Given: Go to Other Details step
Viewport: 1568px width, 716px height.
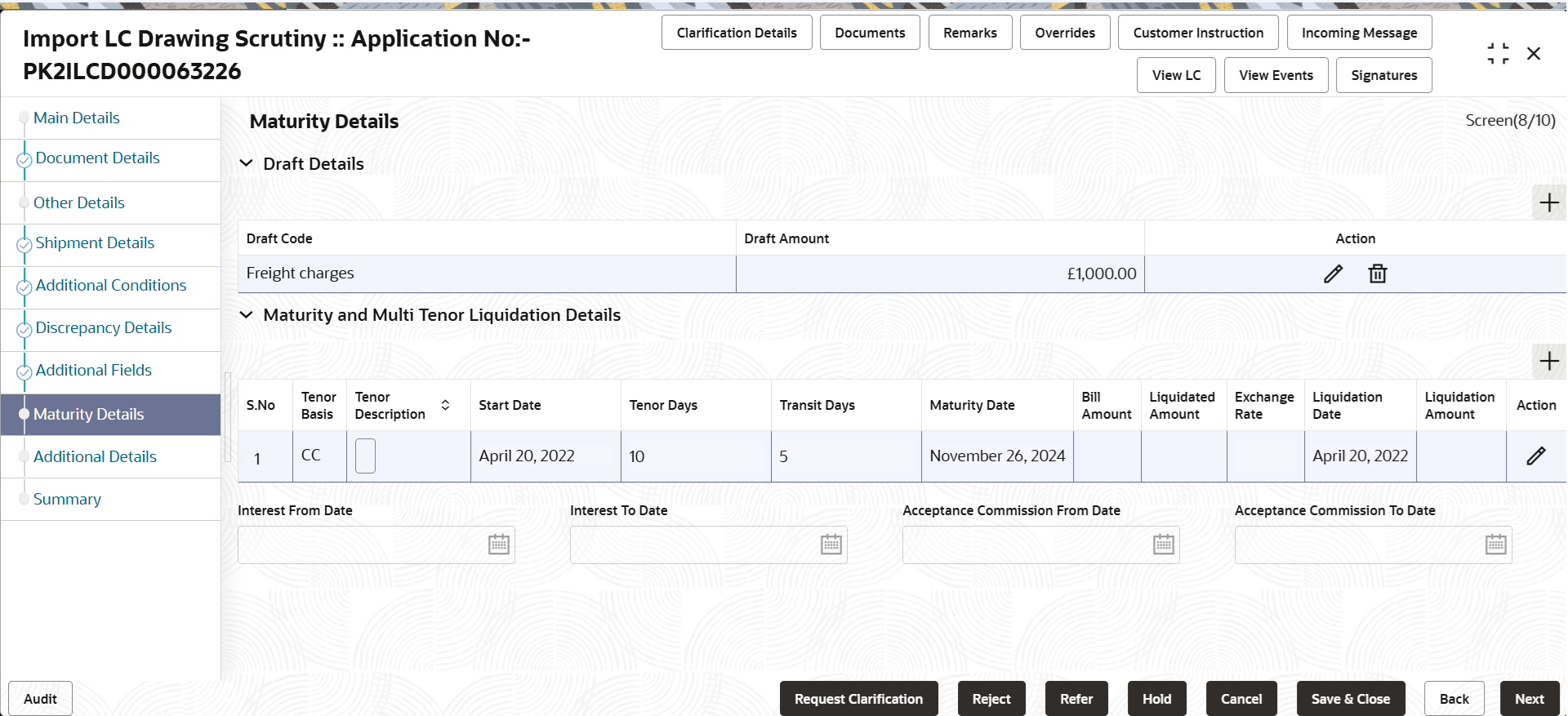Looking at the screenshot, I should 79,202.
